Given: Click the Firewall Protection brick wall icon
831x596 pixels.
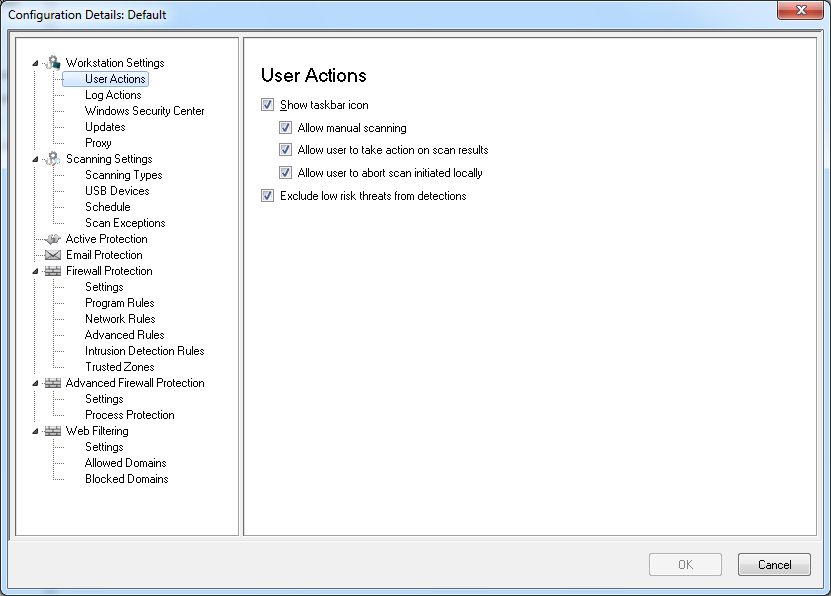Looking at the screenshot, I should [x=53, y=271].
